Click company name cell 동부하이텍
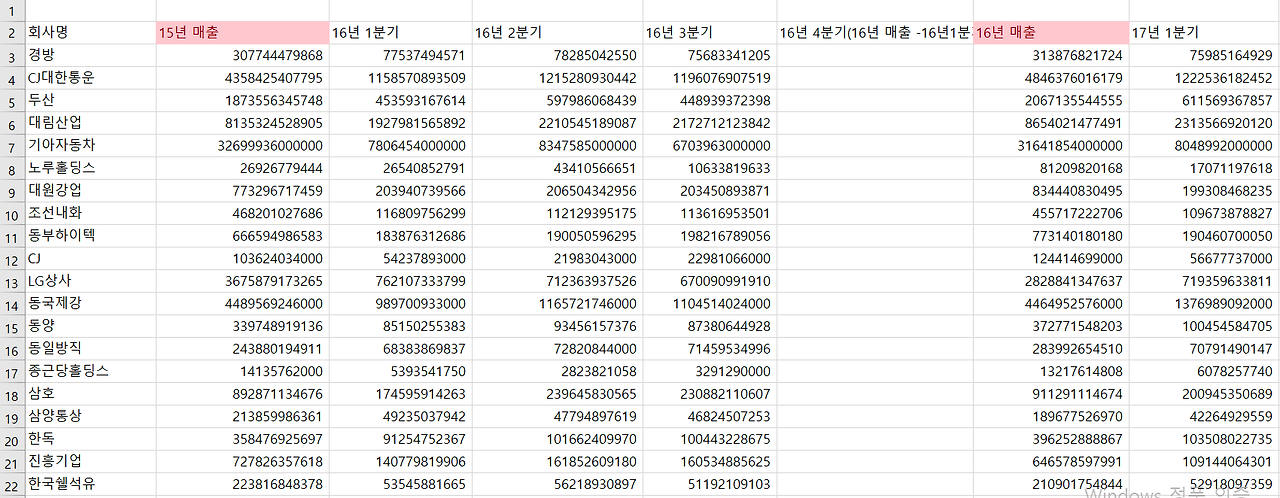 (90, 235)
